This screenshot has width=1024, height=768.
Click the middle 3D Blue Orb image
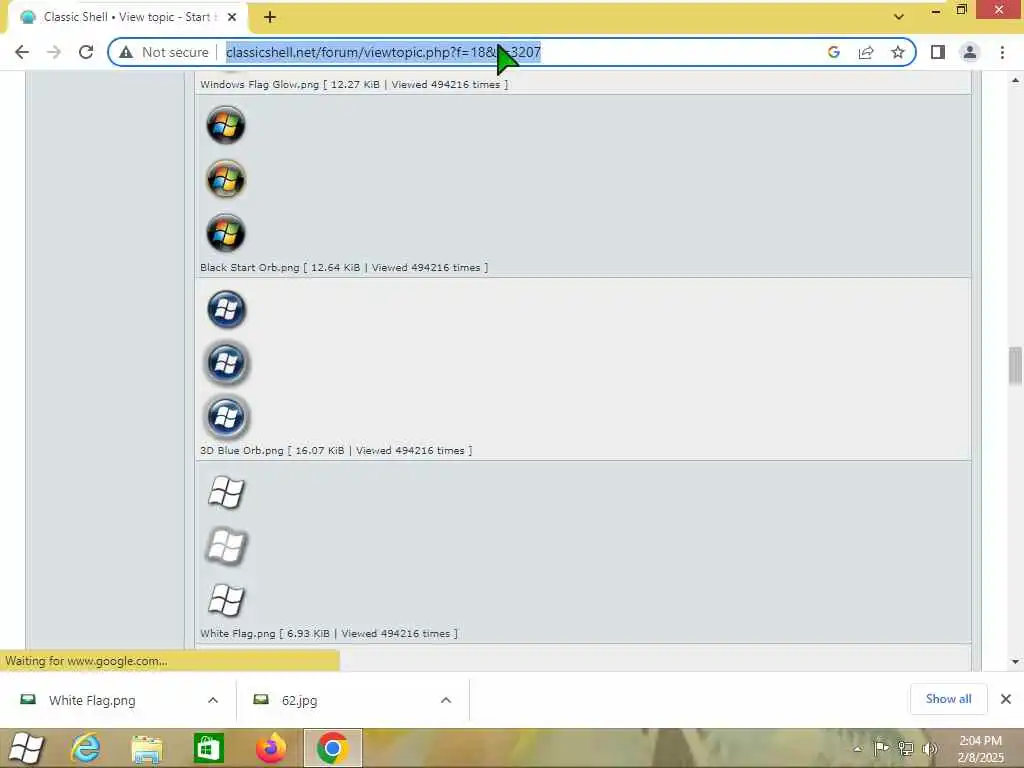pyautogui.click(x=227, y=363)
